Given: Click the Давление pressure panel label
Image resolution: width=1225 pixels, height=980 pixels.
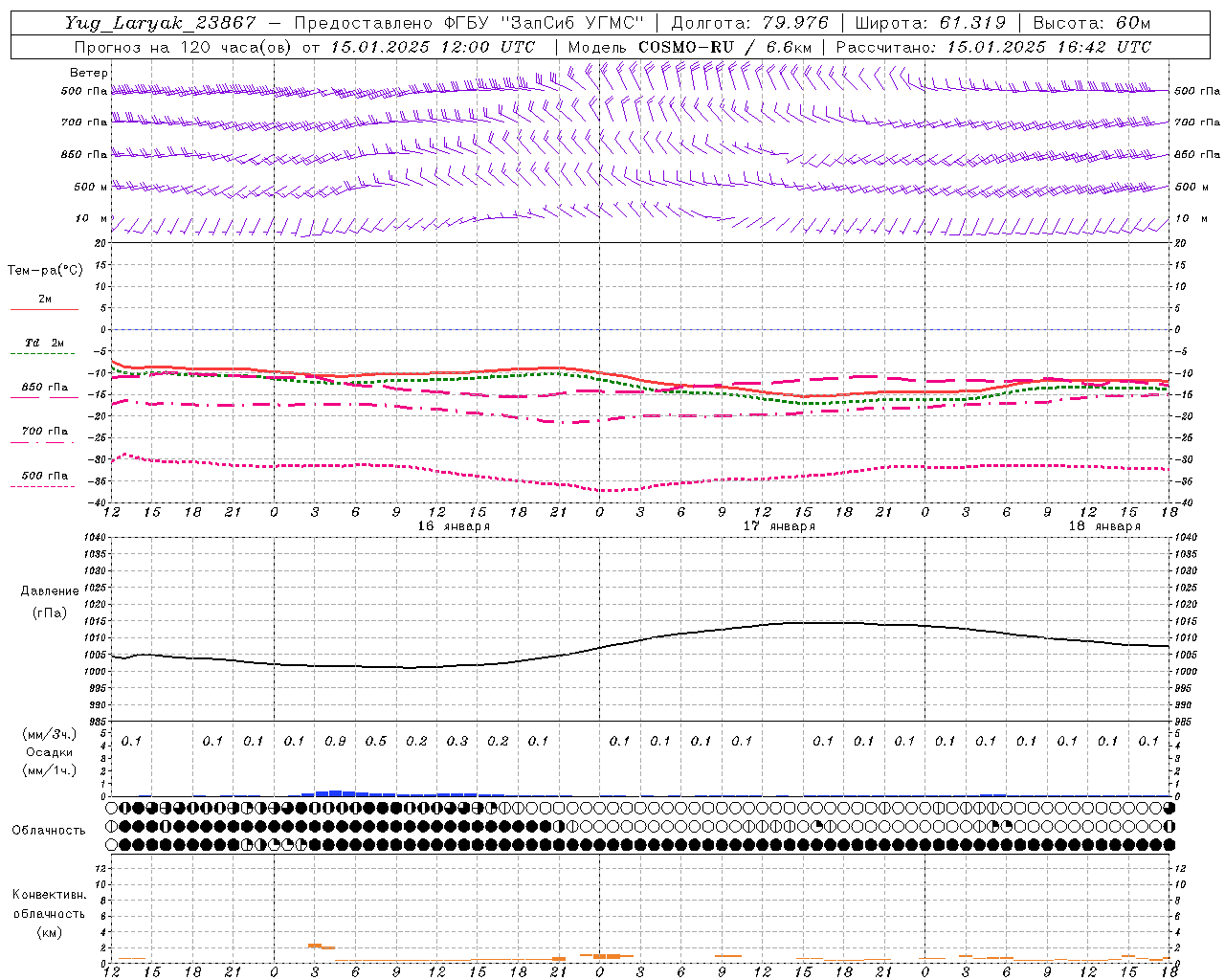Looking at the screenshot, I should tap(49, 591).
